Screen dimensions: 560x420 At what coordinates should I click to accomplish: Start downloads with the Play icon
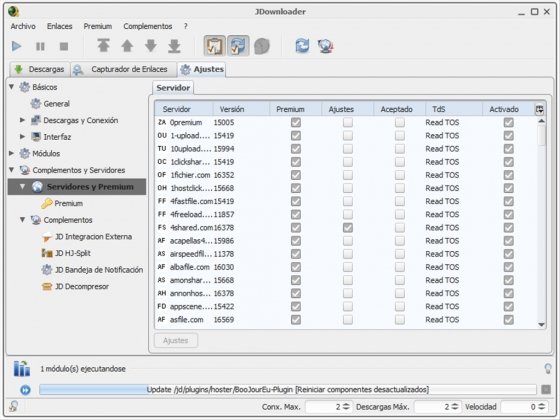coord(16,46)
